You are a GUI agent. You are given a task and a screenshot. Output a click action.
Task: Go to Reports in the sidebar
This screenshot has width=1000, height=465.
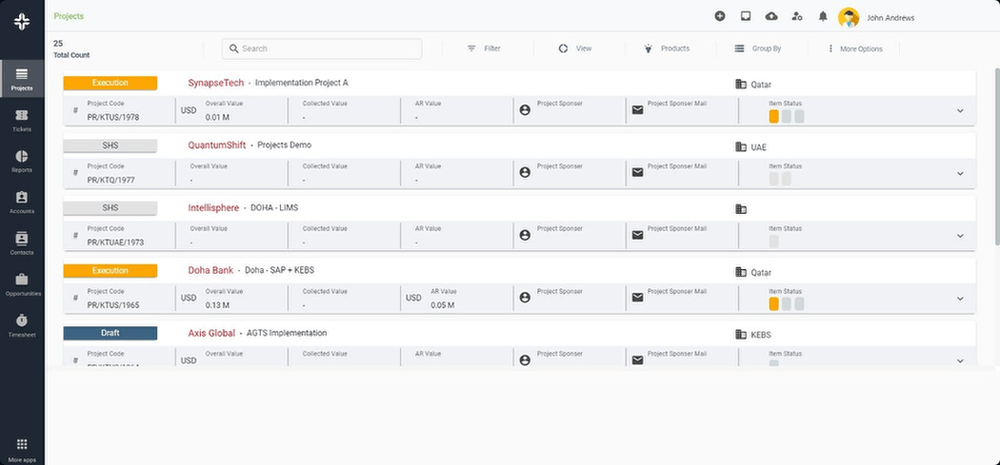22,162
